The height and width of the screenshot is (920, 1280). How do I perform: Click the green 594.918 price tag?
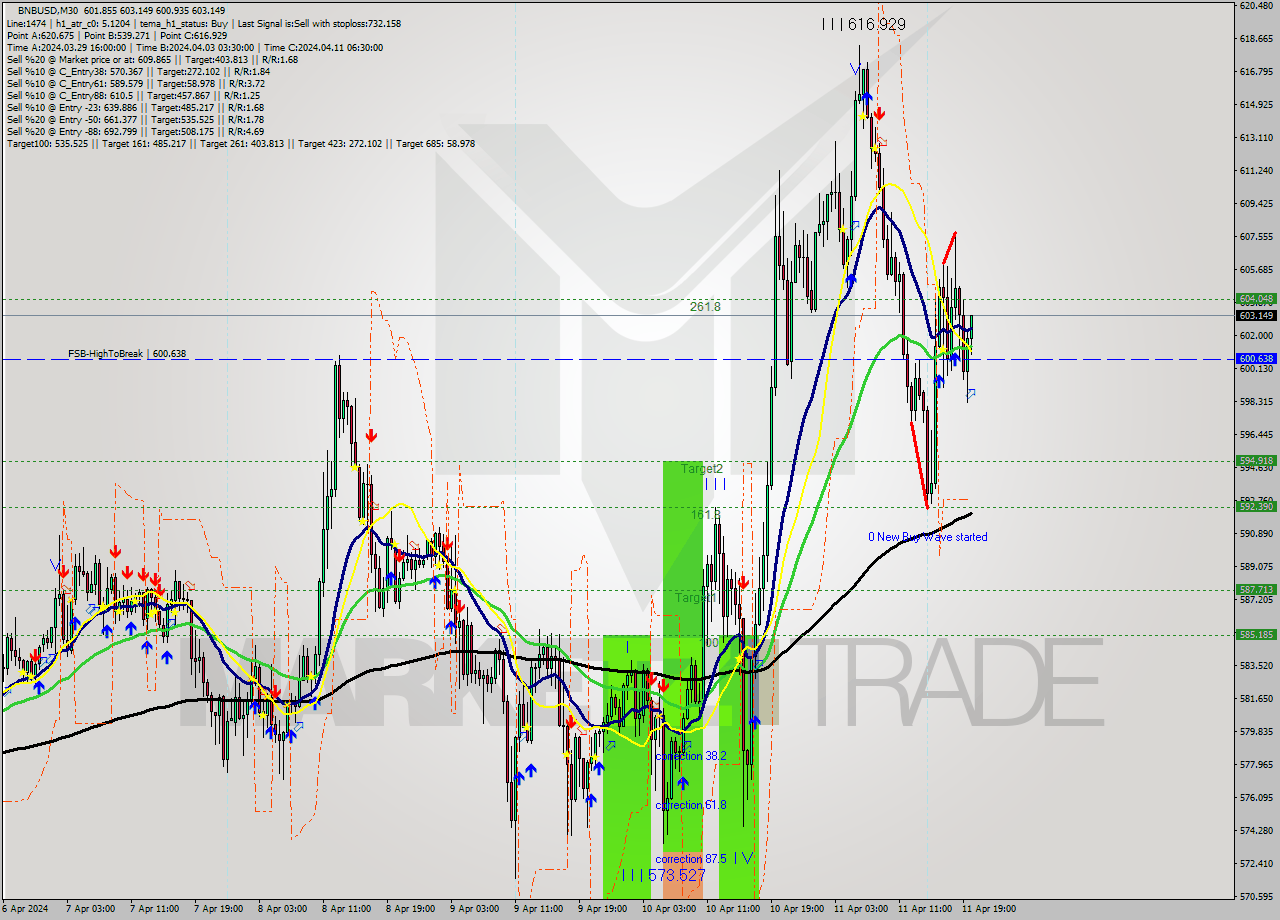pos(1256,461)
